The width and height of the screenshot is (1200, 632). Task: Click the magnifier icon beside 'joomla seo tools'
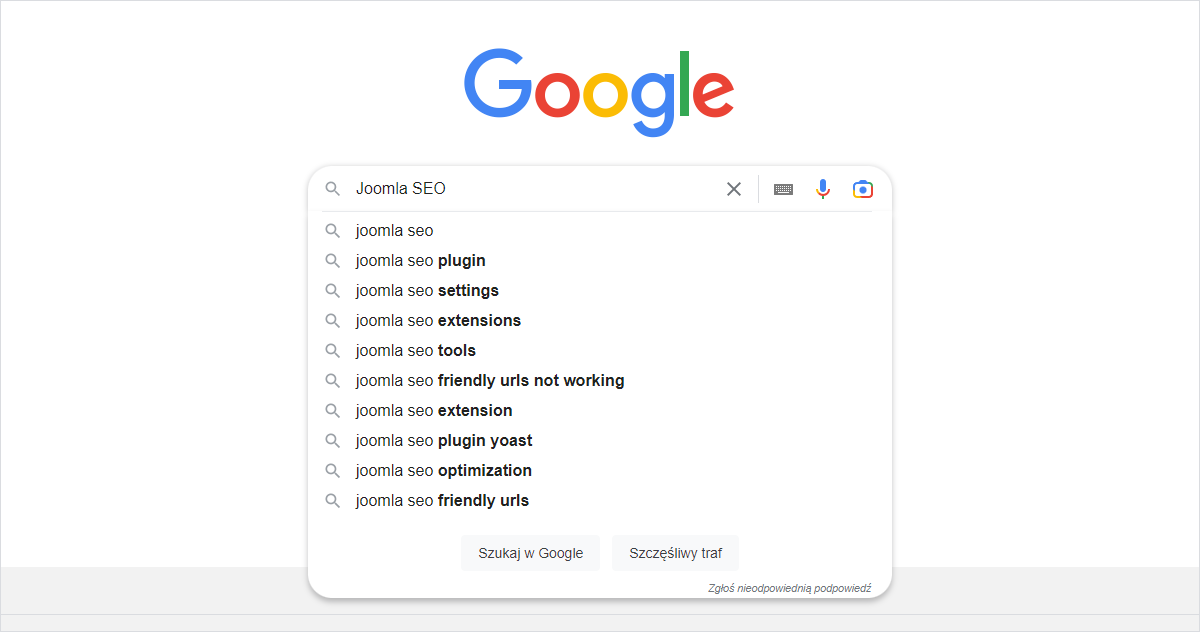pyautogui.click(x=332, y=350)
